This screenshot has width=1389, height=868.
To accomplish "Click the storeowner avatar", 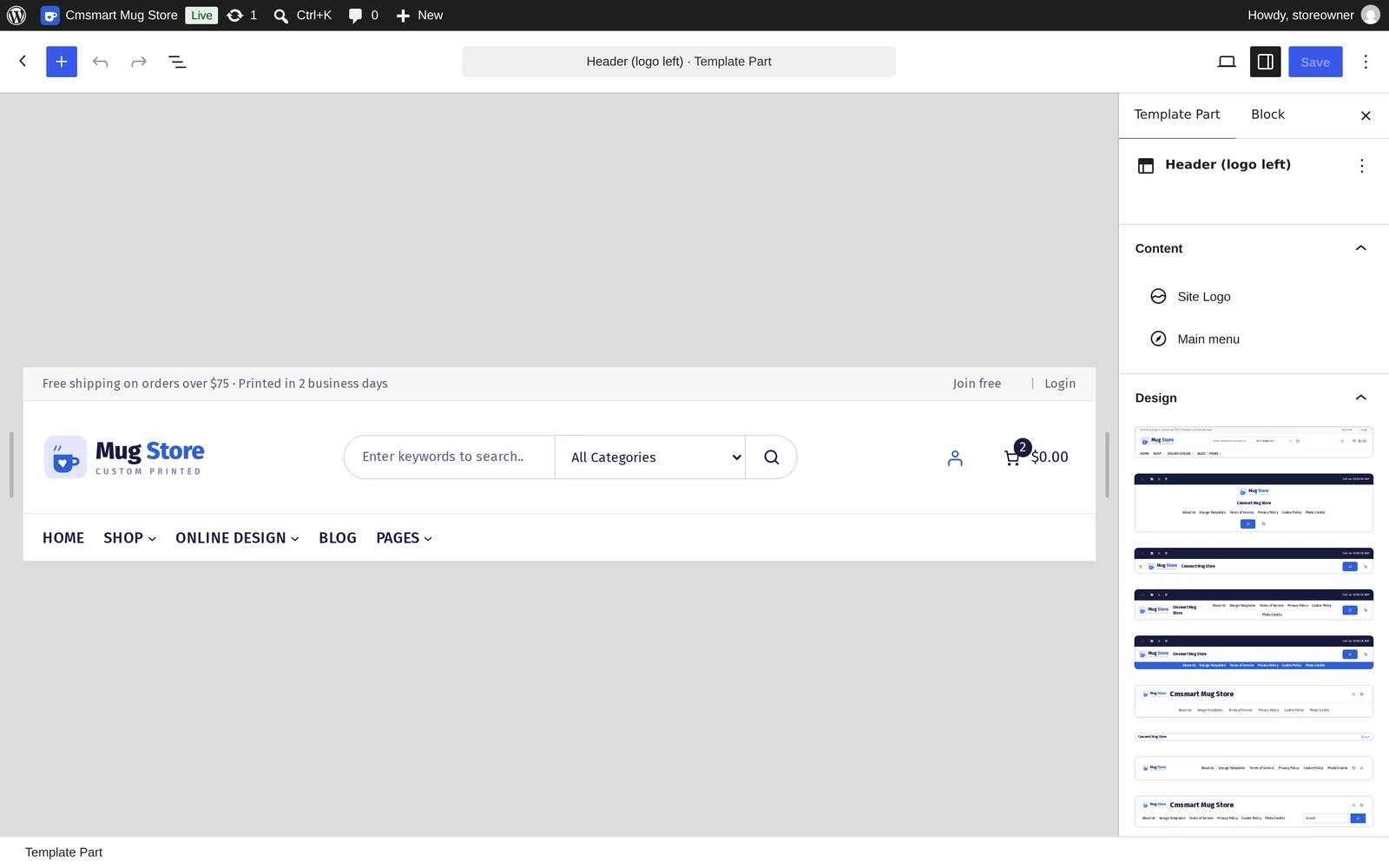I will (x=1371, y=15).
